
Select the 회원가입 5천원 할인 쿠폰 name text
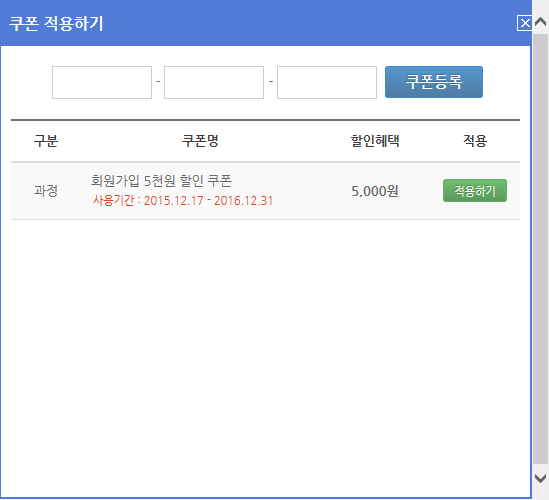click(161, 181)
